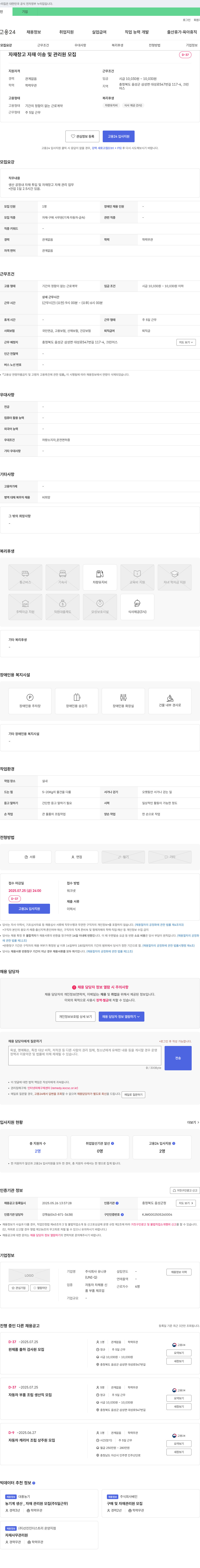
Task: Click the 장애인용 화장실 restroom icon
Action: click(x=123, y=698)
